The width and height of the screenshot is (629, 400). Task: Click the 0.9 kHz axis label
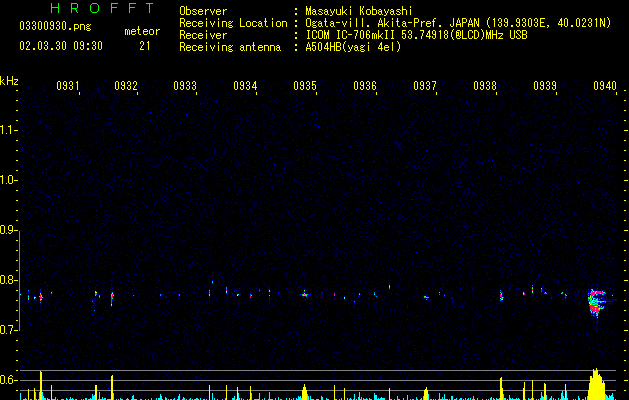pyautogui.click(x=8, y=230)
